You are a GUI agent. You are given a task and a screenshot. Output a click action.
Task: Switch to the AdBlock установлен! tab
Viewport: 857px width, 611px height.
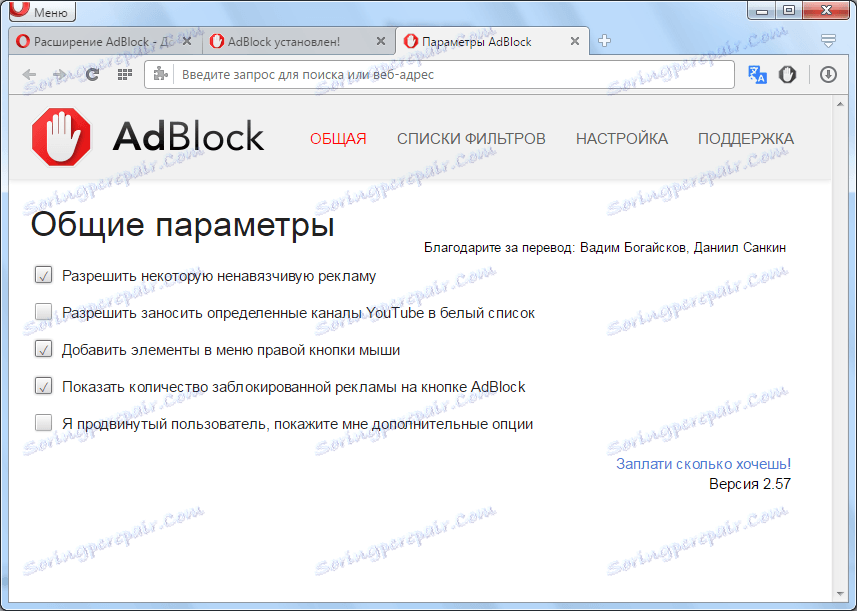pyautogui.click(x=284, y=41)
